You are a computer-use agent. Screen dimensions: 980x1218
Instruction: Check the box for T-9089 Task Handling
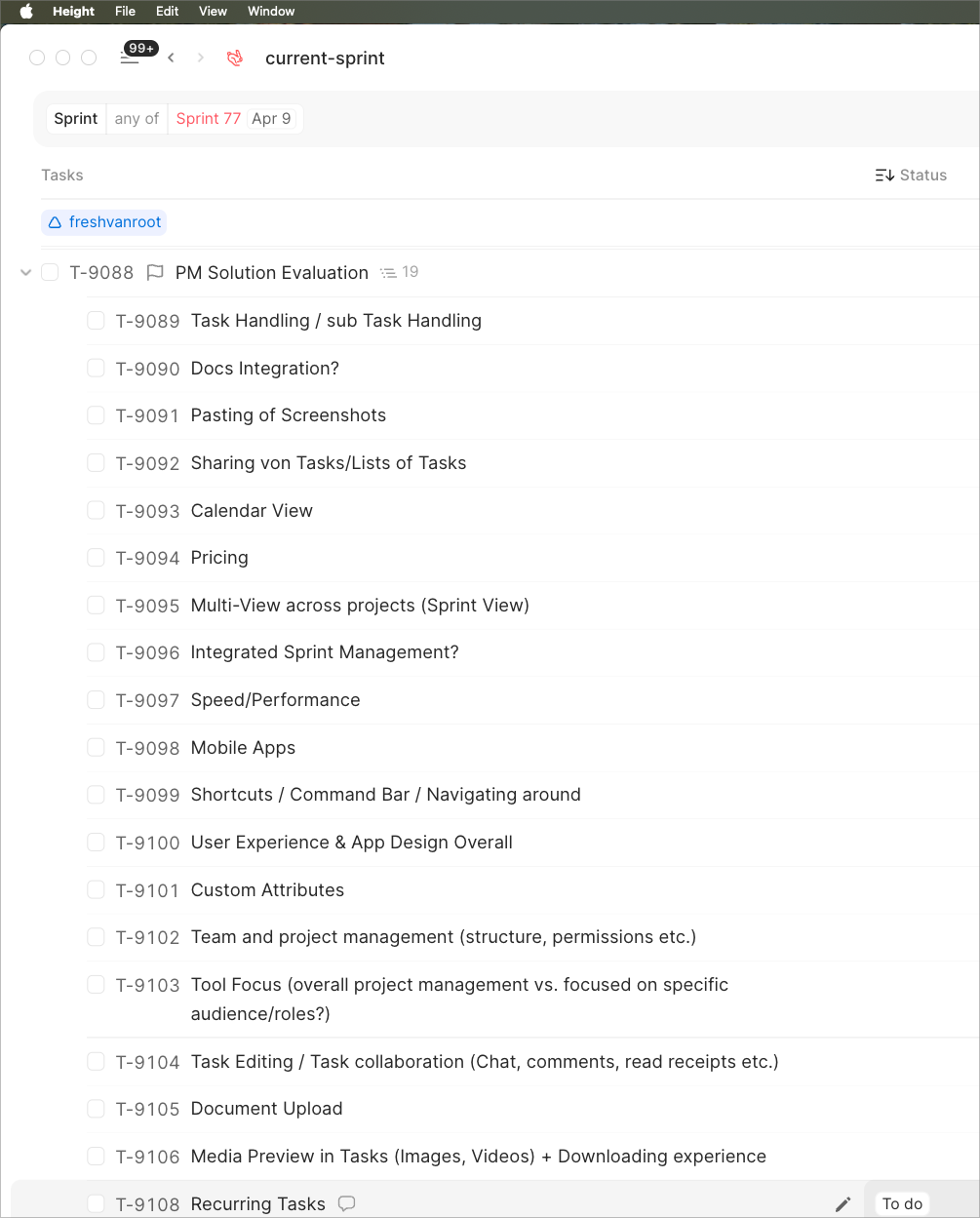(96, 320)
